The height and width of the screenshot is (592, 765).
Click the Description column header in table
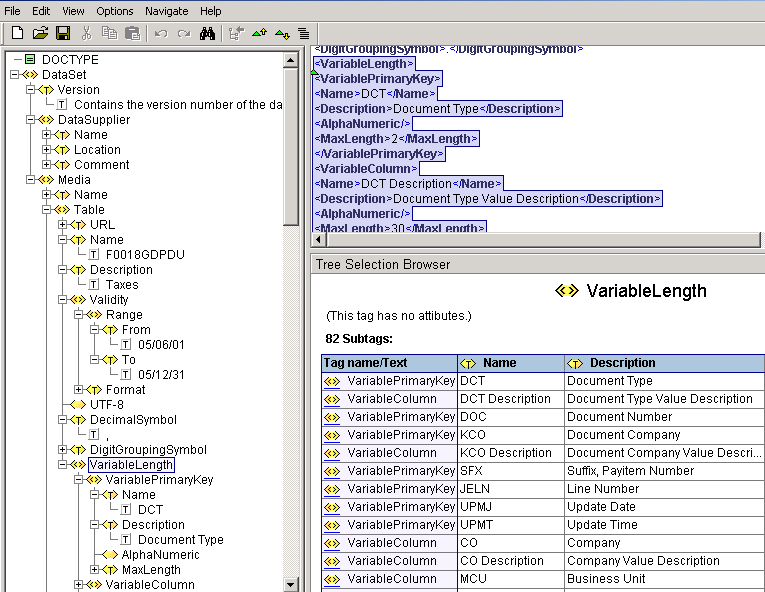664,363
